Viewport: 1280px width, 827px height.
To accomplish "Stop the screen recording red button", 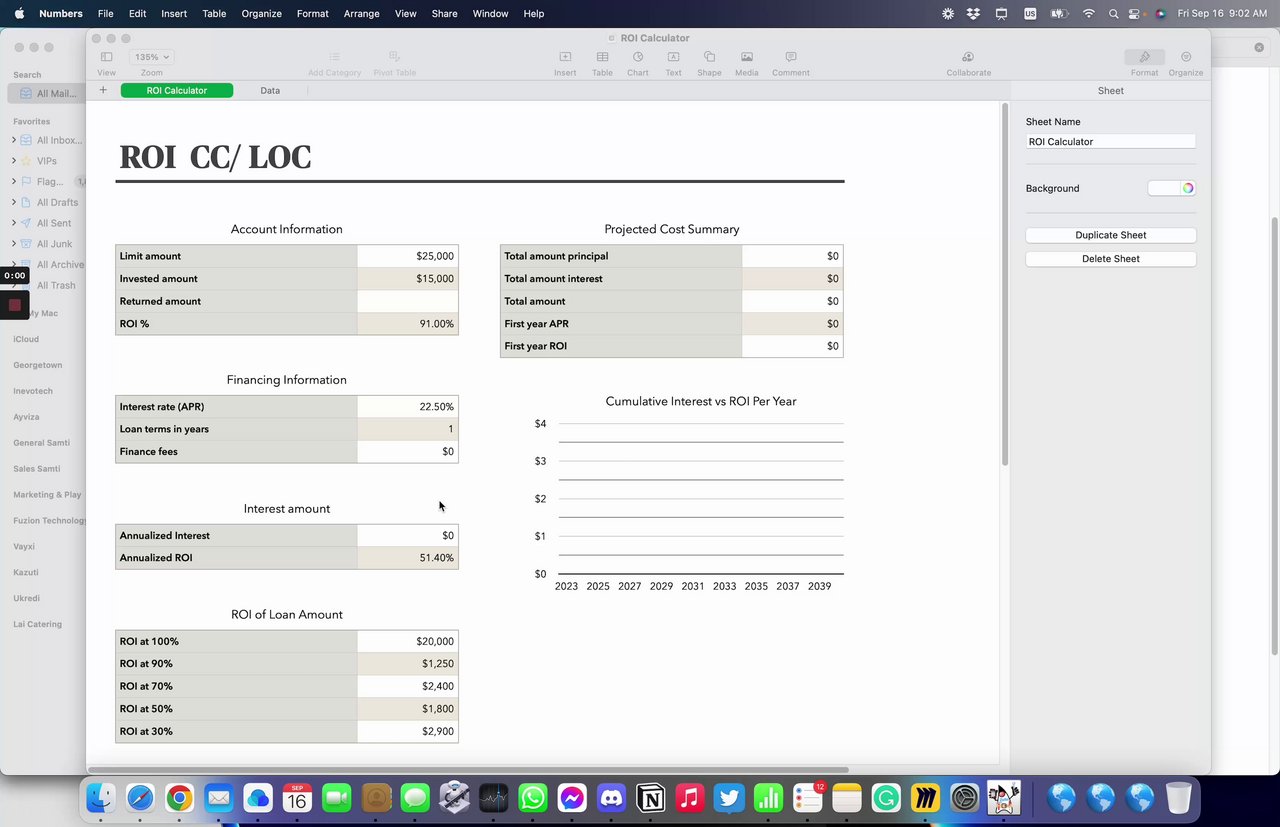I will click(14, 305).
